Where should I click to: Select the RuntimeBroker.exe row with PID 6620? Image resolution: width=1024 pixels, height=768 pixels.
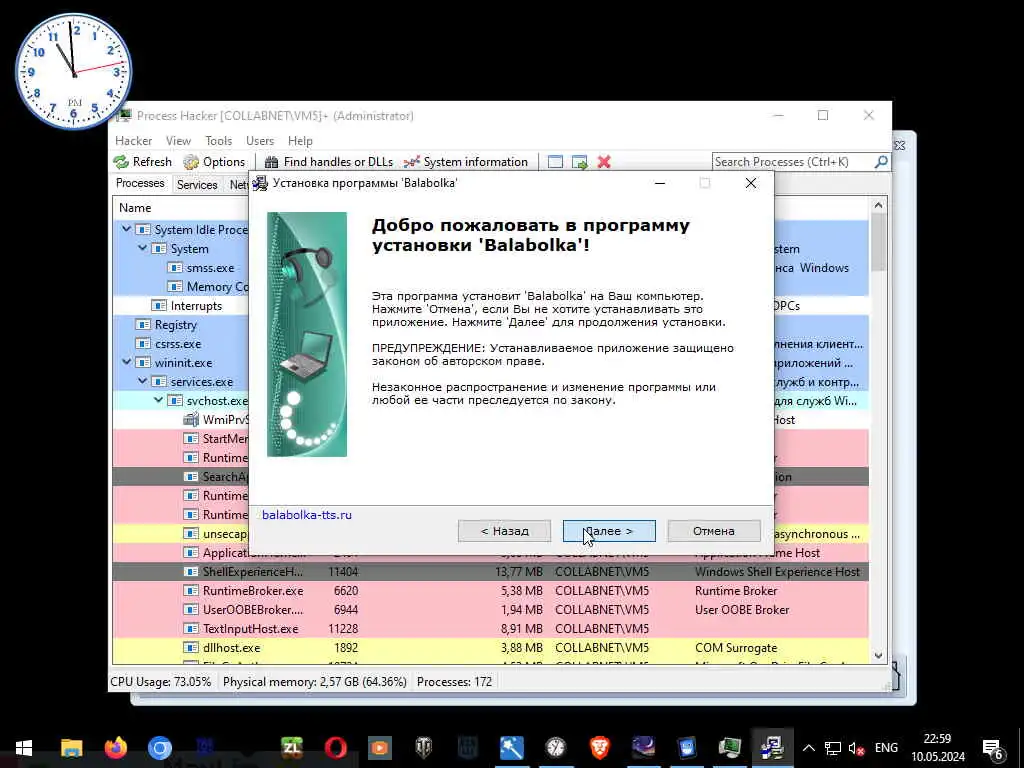[x=490, y=590]
